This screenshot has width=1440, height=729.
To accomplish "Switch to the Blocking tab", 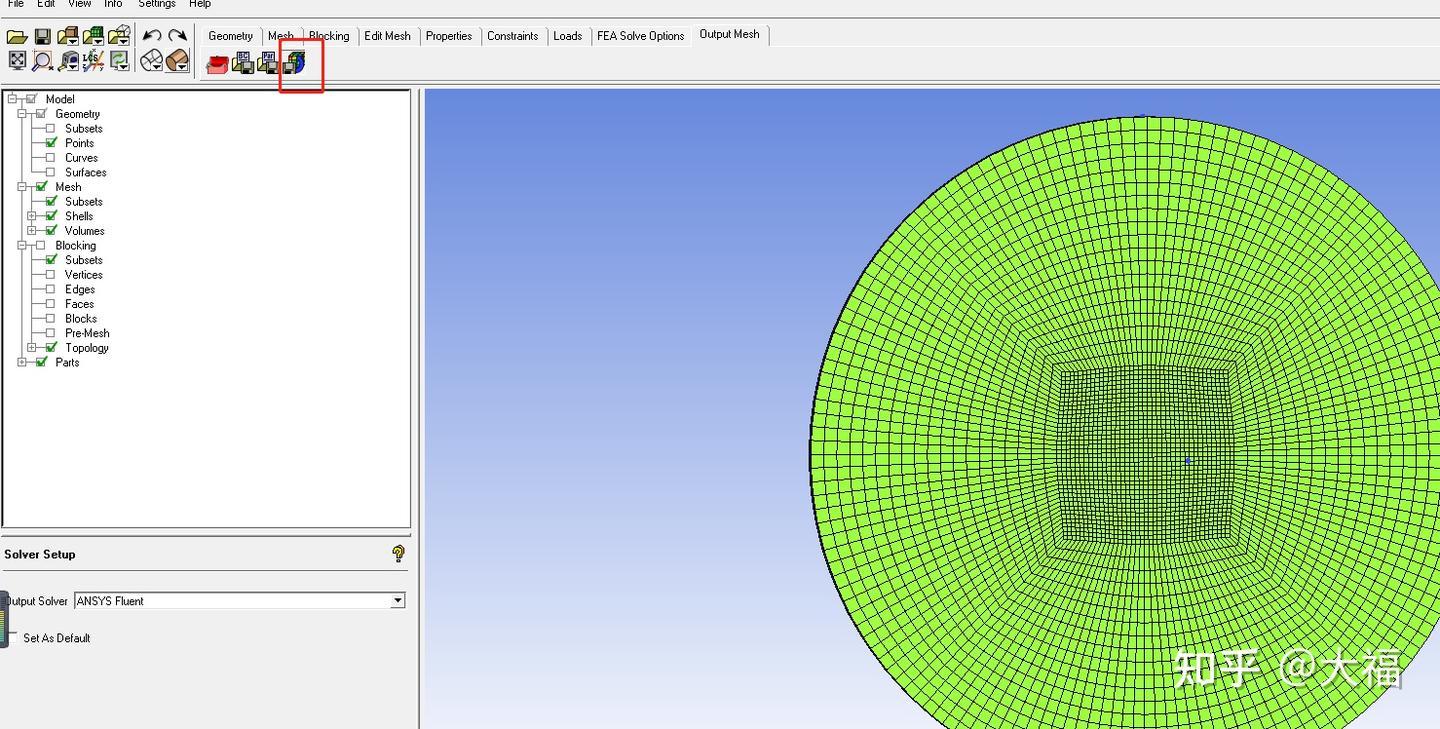I will click(329, 36).
